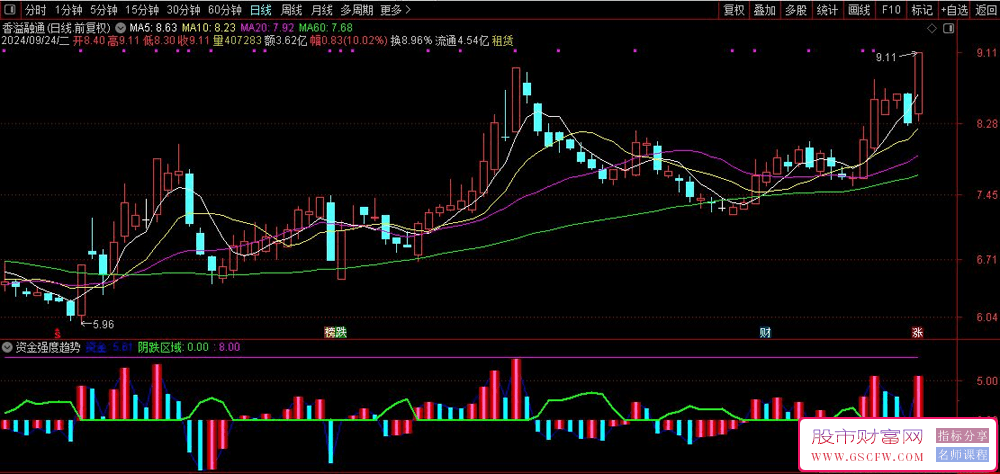Click the MA20: 7.92 label
Image resolution: width=1000 pixels, height=474 pixels.
coord(267,28)
